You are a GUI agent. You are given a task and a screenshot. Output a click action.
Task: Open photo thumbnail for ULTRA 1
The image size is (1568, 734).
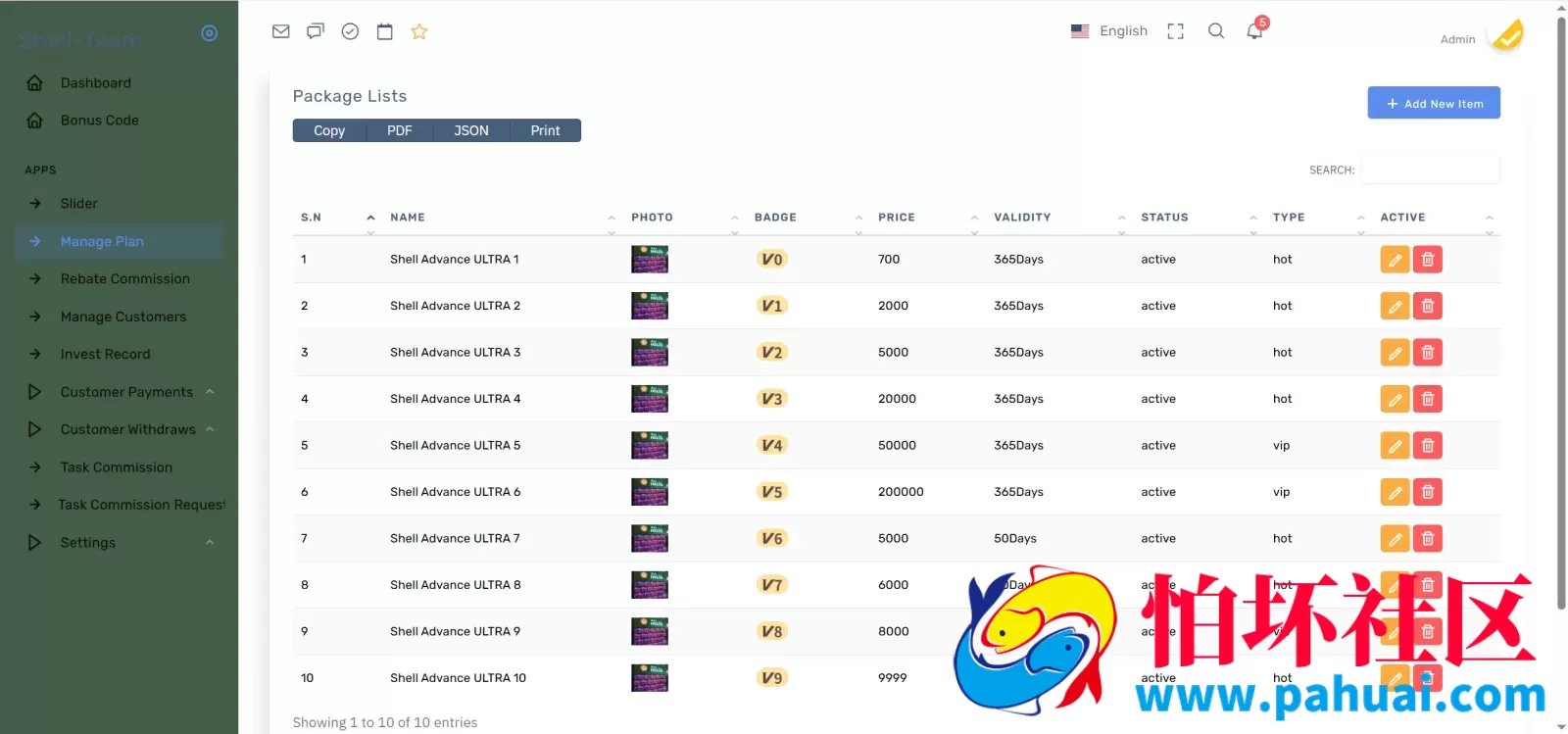pos(650,260)
